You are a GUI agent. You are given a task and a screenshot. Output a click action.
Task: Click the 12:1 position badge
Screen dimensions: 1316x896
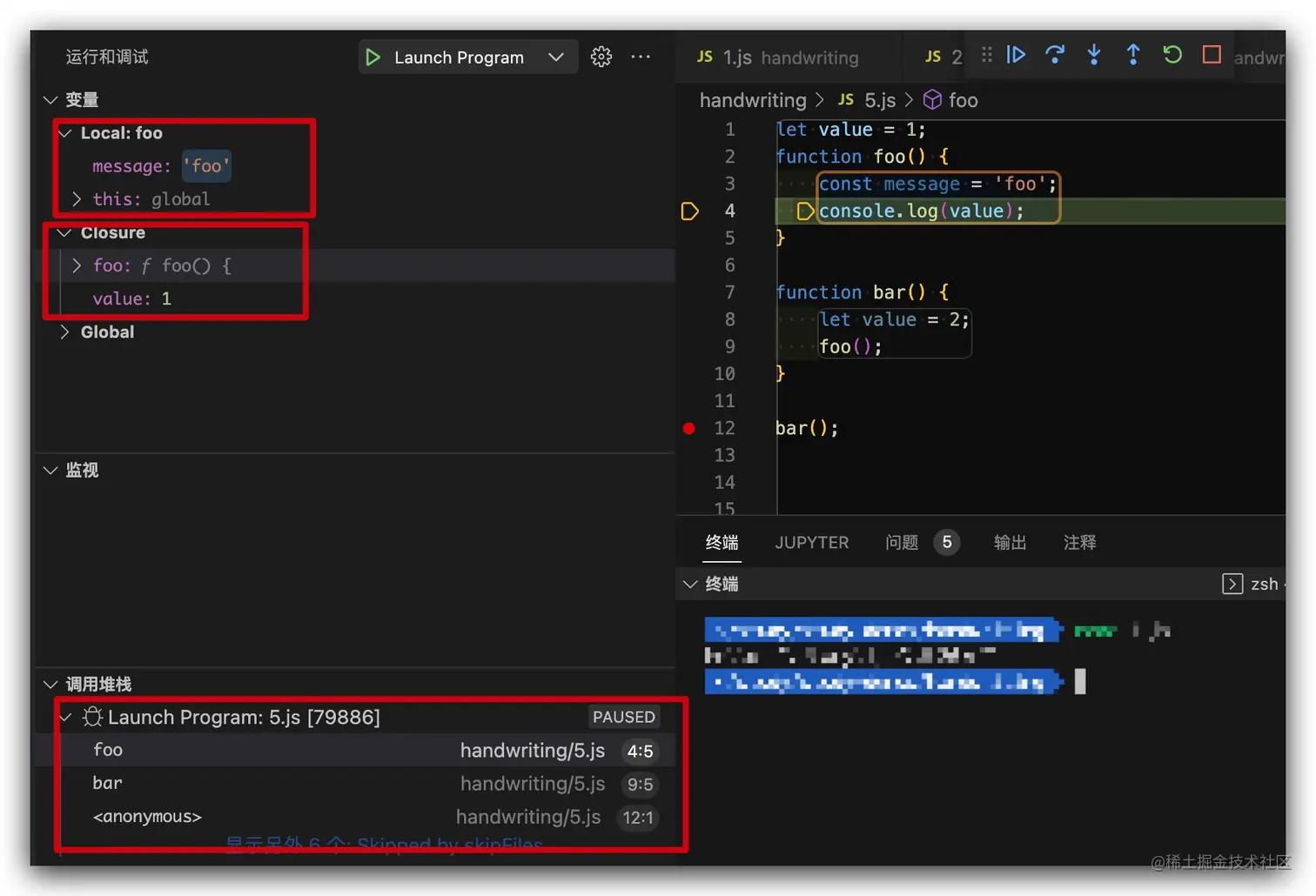[x=637, y=818]
